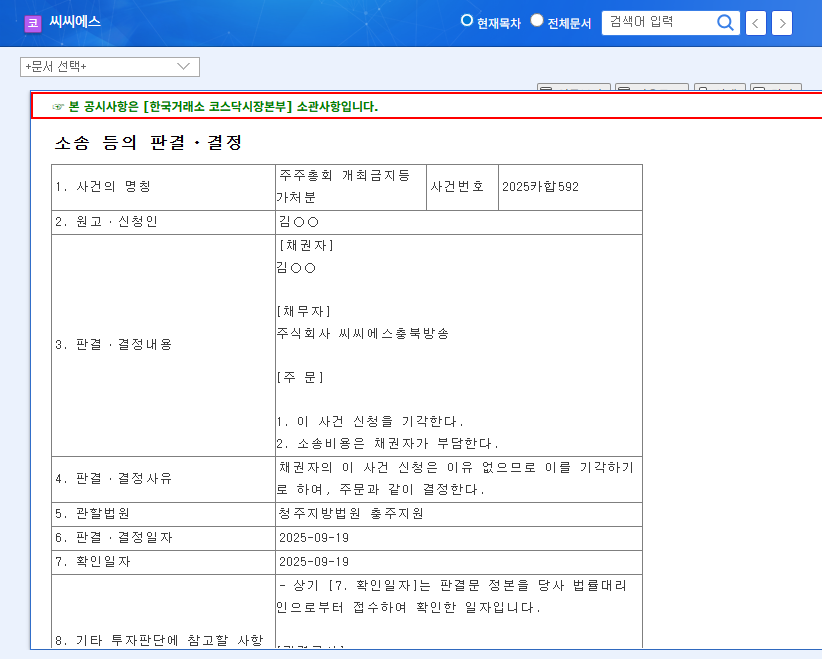Go to previous search result arrow
Viewport: 822px width, 659px height.
pyautogui.click(x=755, y=23)
